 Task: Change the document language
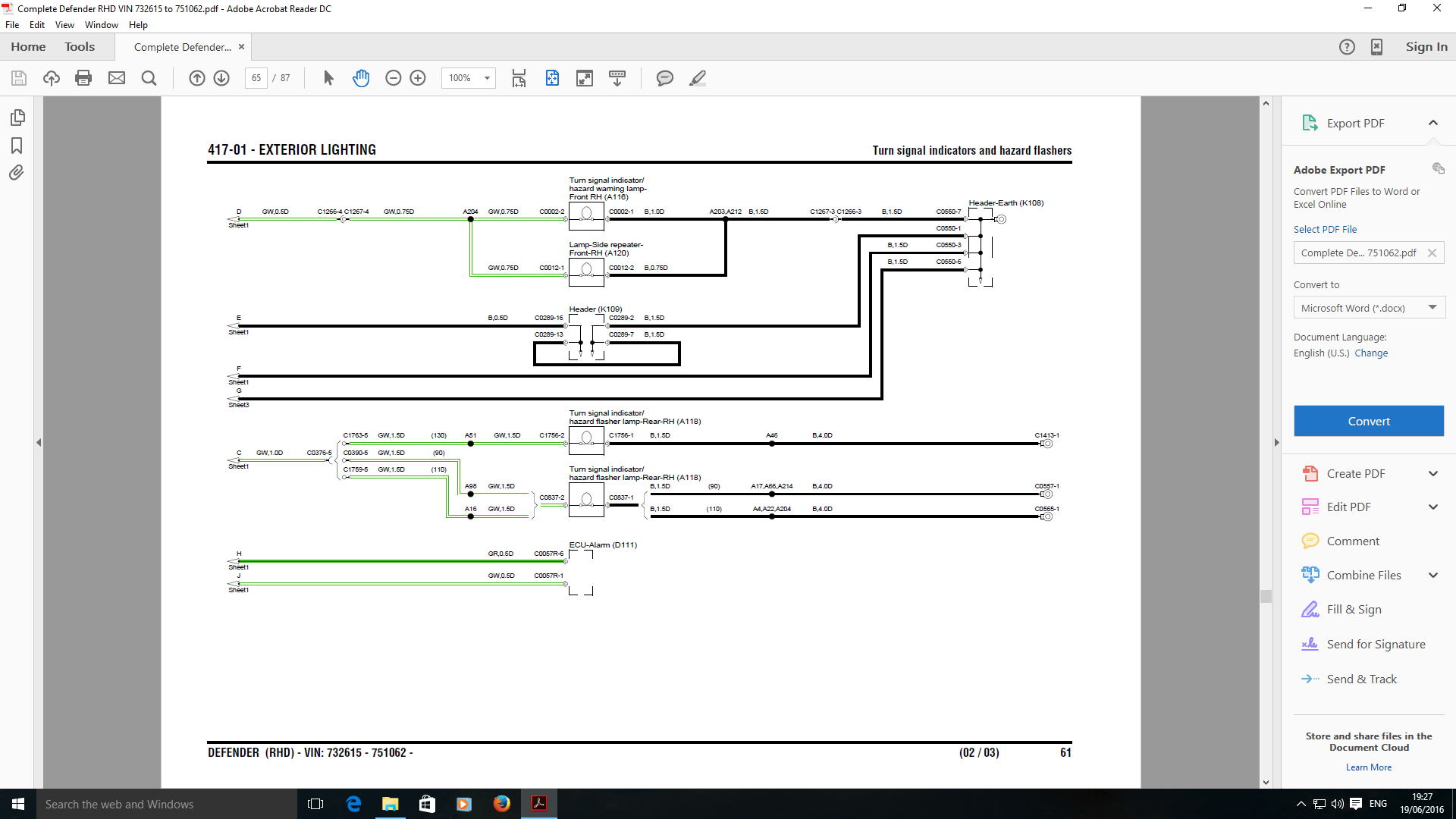coord(1371,353)
